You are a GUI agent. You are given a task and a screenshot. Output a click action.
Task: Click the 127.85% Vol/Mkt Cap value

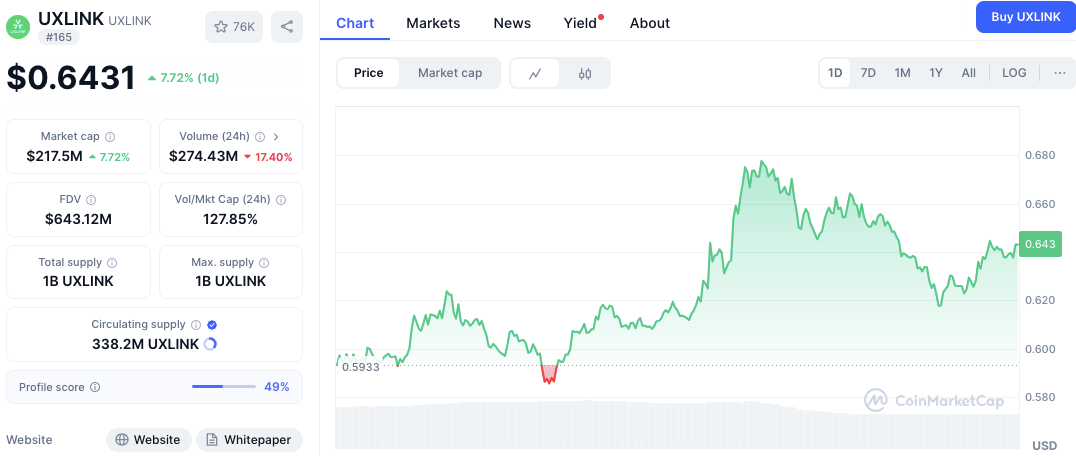[x=231, y=219]
